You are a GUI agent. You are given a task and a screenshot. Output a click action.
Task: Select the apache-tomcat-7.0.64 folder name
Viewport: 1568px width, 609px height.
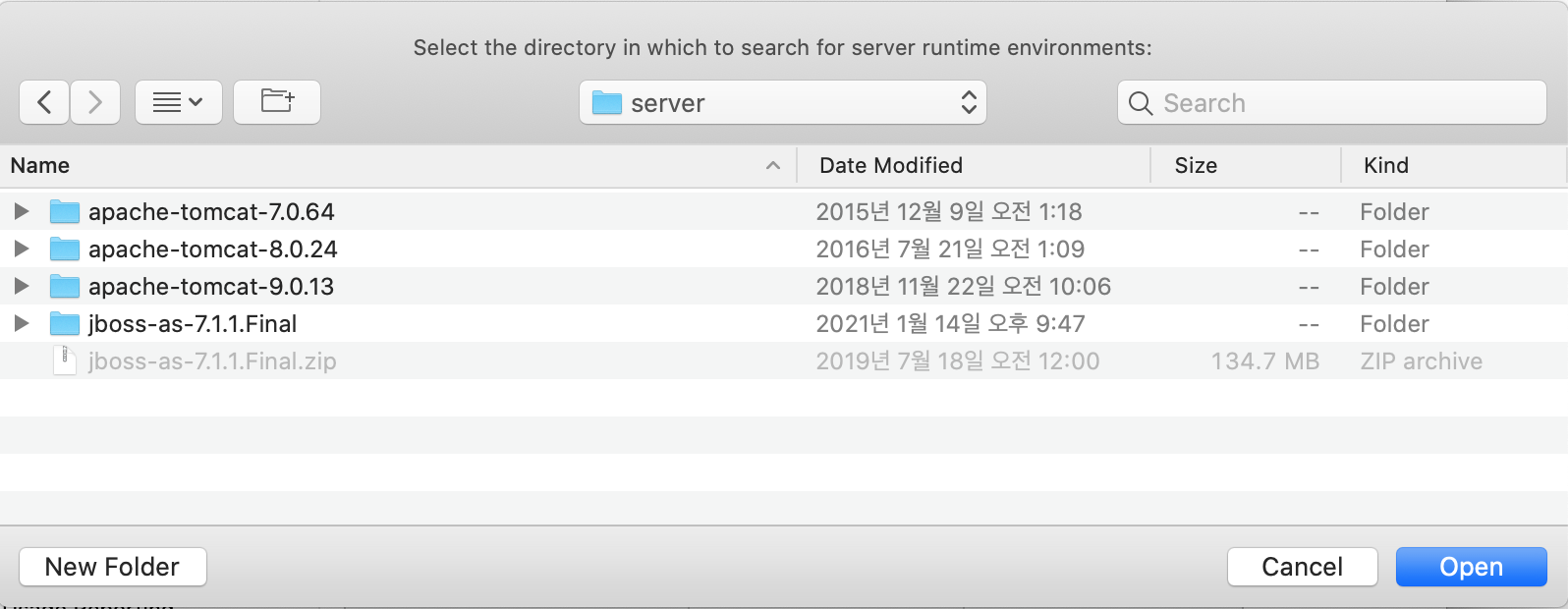(211, 211)
